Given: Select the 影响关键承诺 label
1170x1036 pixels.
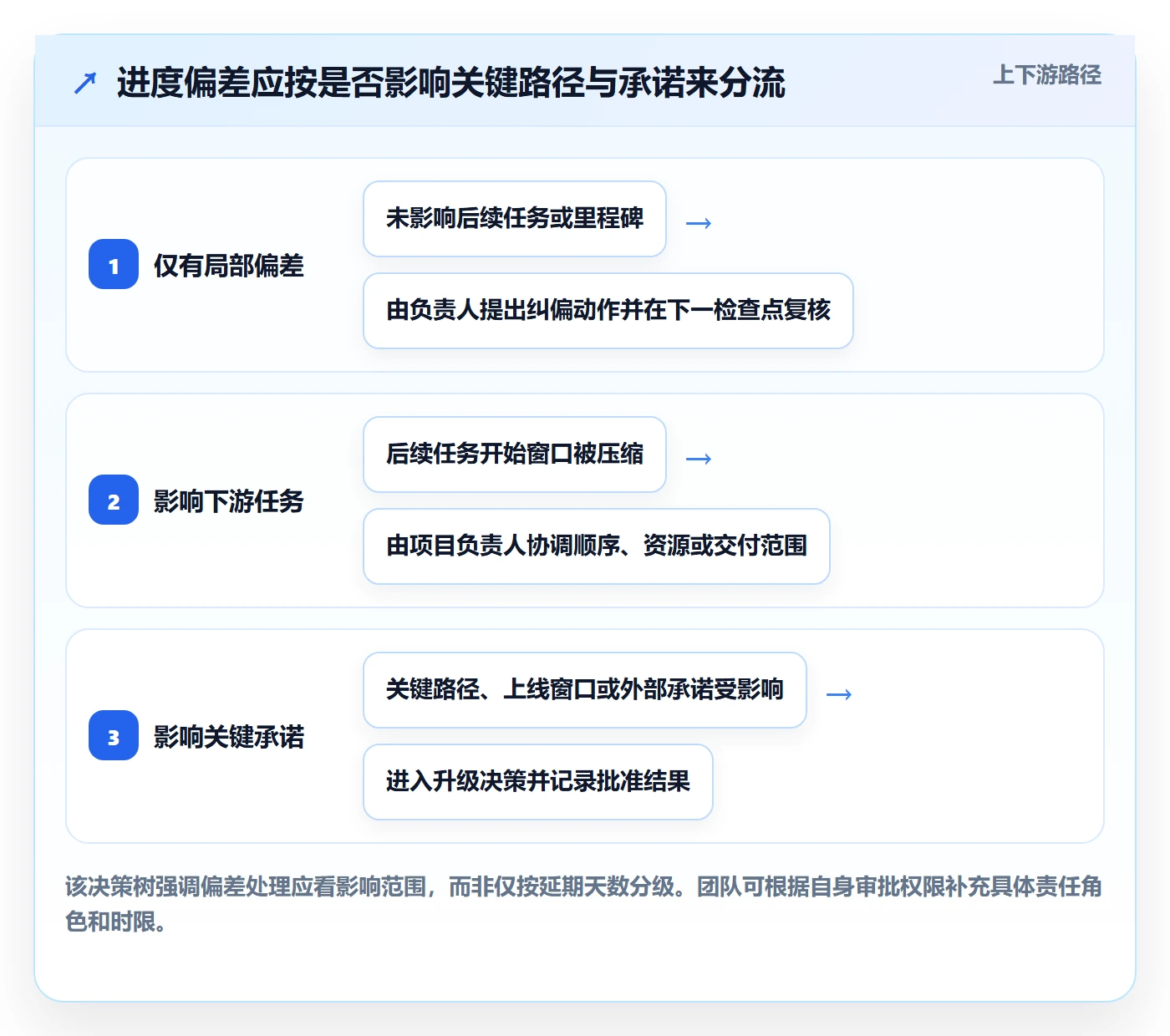Looking at the screenshot, I should (x=228, y=737).
